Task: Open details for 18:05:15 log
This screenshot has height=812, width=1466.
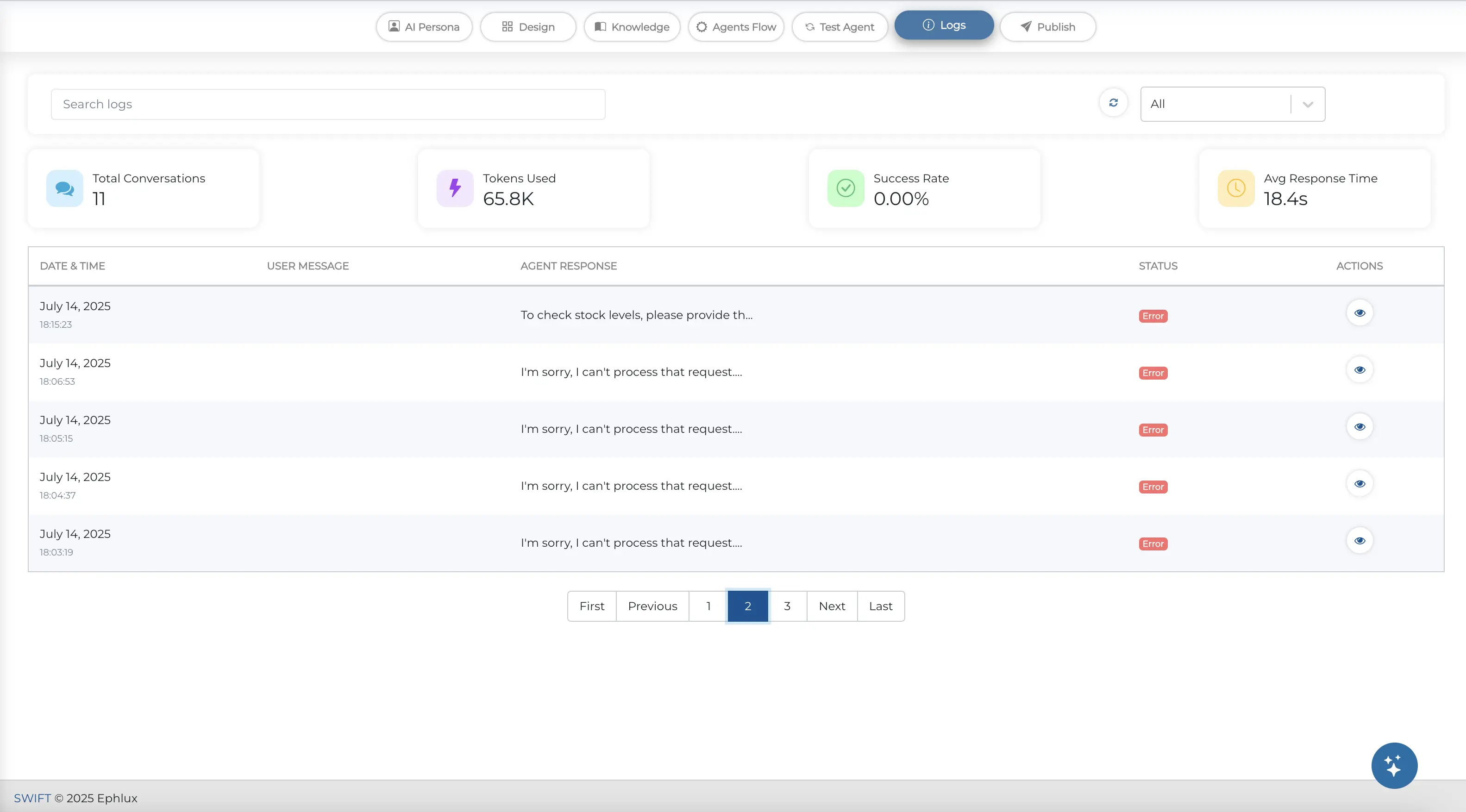Action: pos(1359,427)
